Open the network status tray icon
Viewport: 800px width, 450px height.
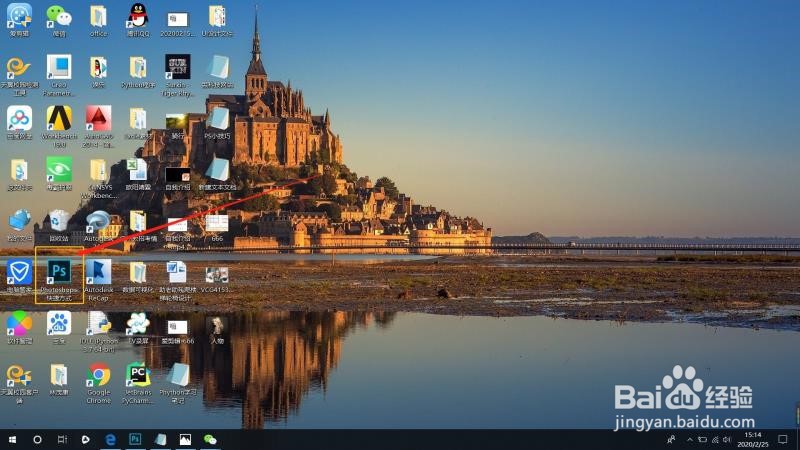tap(715, 439)
